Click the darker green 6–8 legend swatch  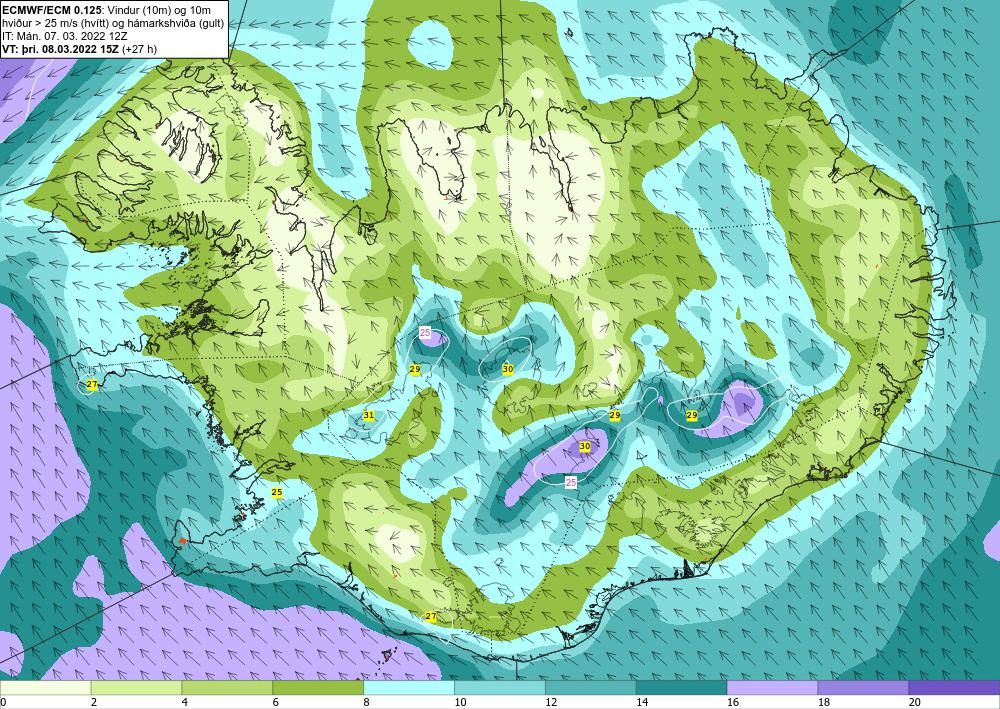pyautogui.click(x=318, y=688)
